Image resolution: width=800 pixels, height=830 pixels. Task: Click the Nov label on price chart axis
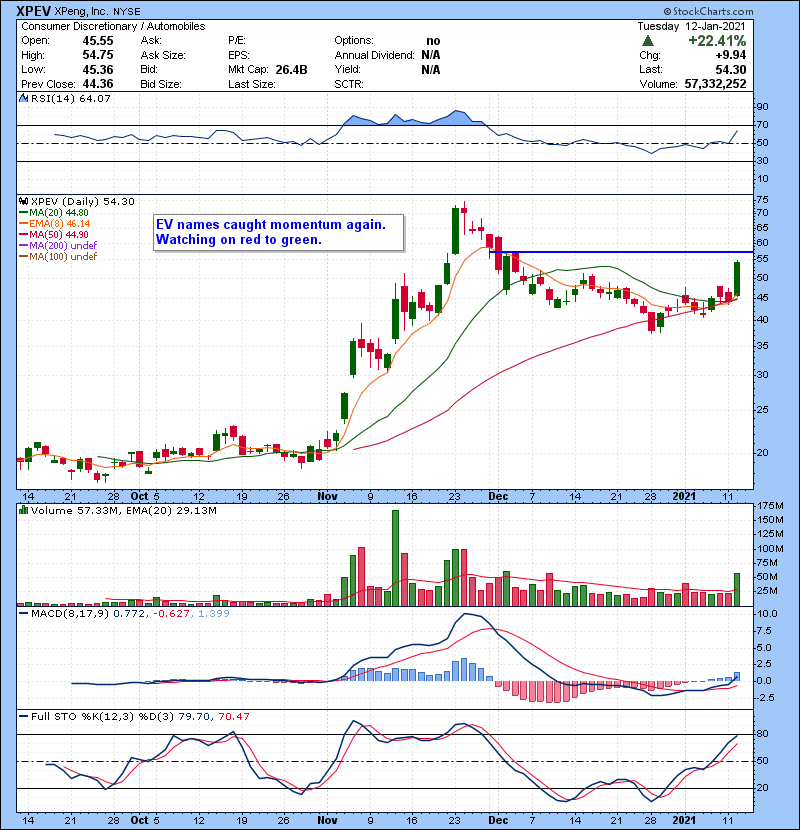327,497
